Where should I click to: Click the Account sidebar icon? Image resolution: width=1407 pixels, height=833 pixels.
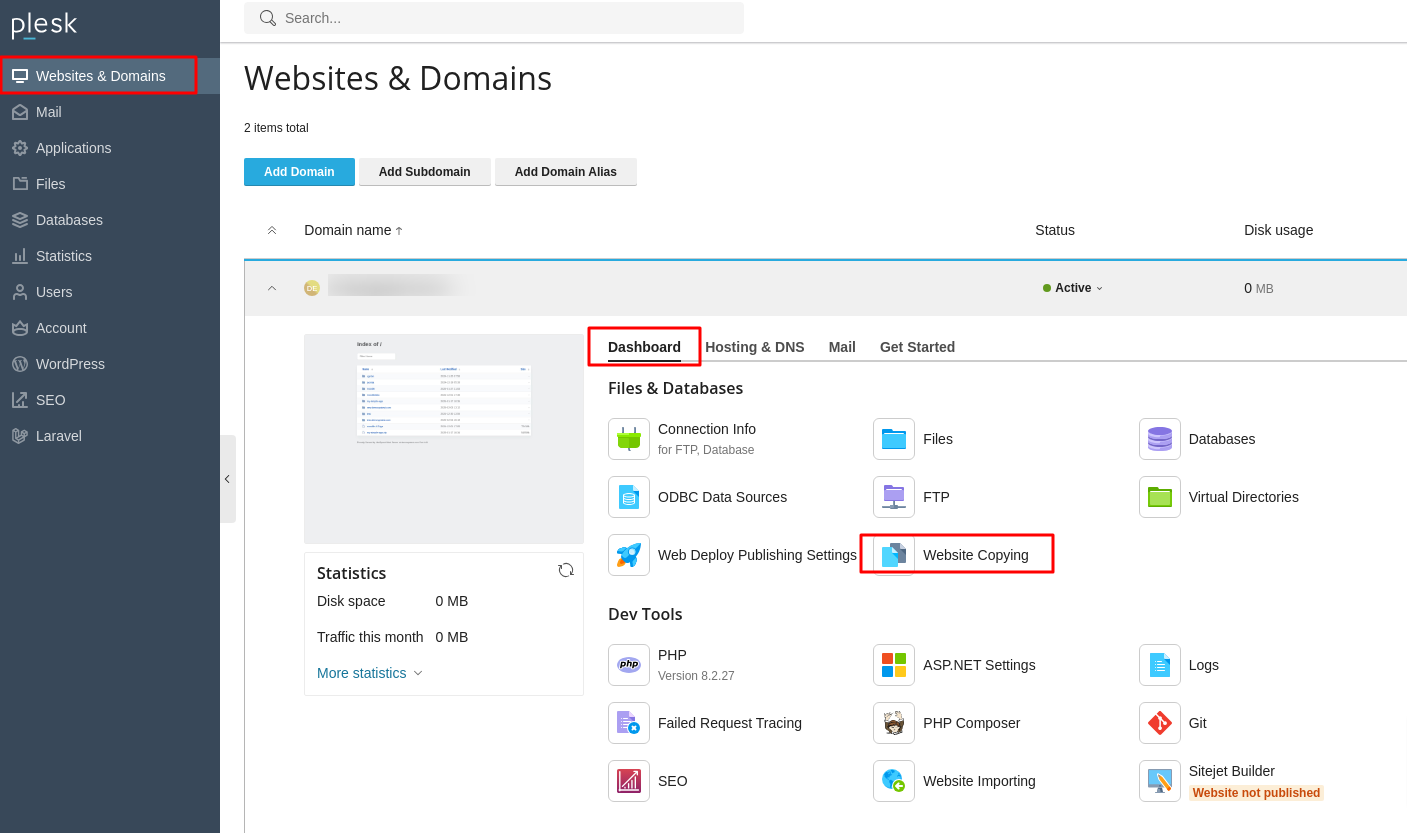coord(20,328)
